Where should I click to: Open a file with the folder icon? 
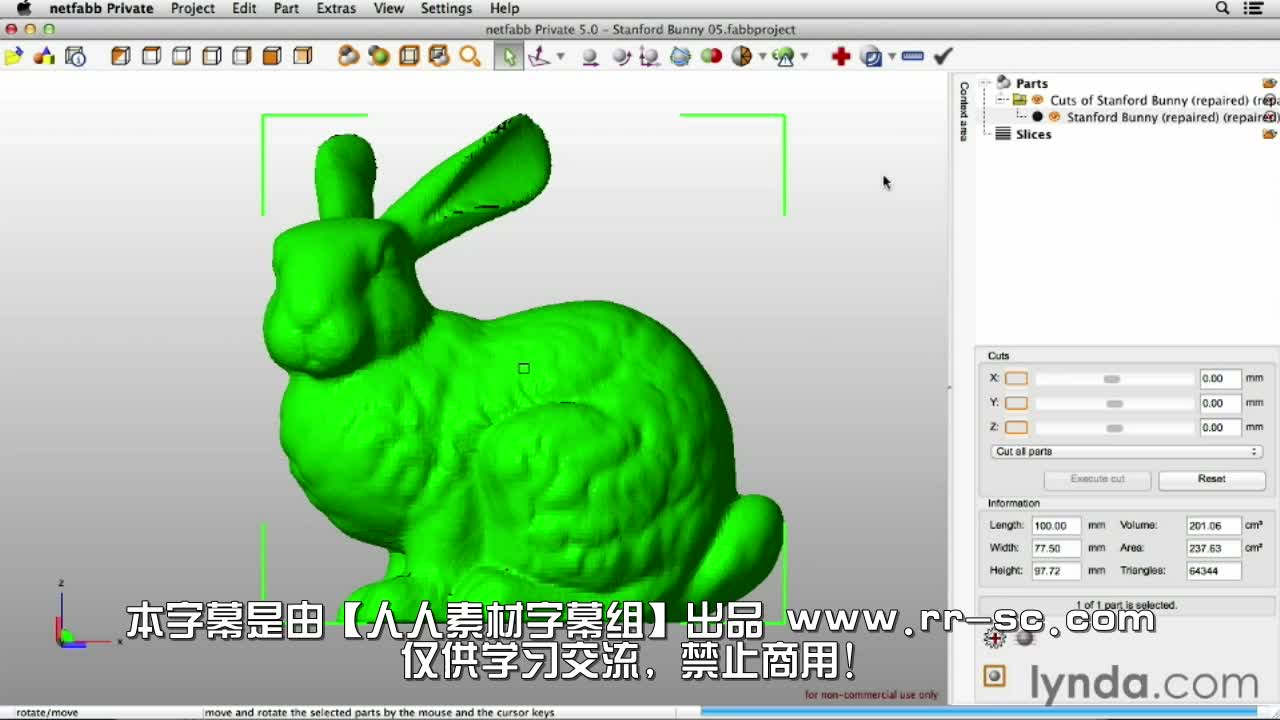pyautogui.click(x=13, y=56)
